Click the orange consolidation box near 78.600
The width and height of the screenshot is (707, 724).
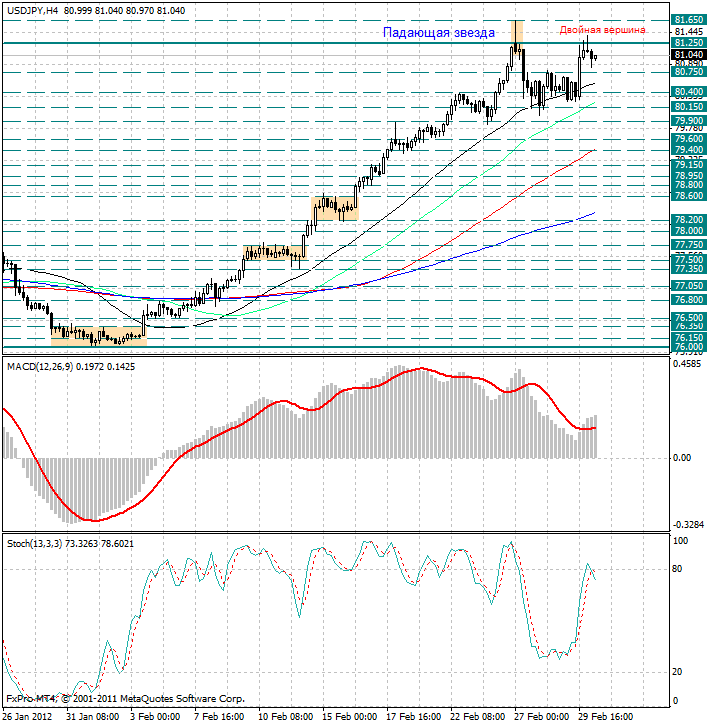coord(335,208)
